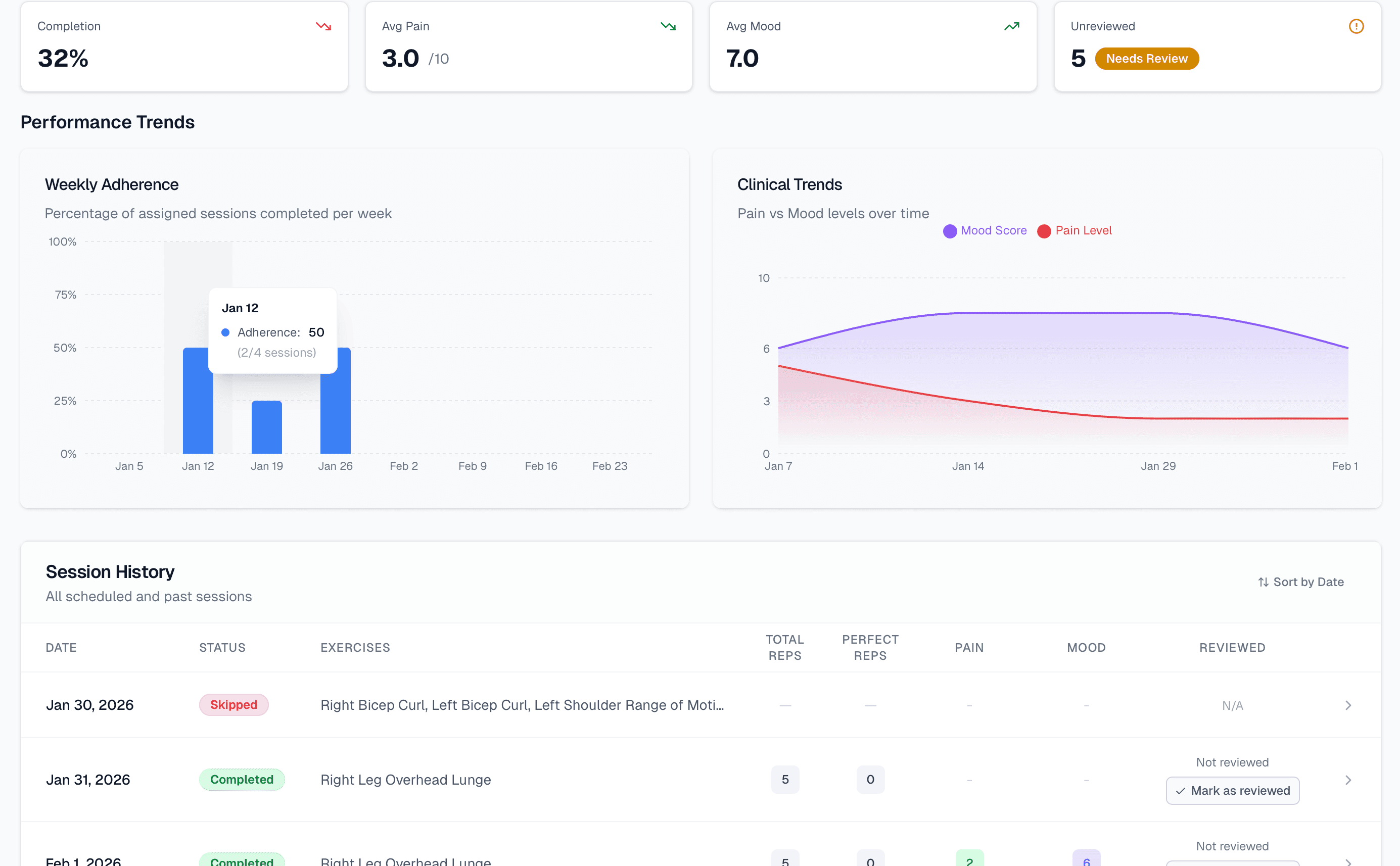Click the purple Mood Score legend dot
The width and height of the screenshot is (1400, 866).
point(950,231)
